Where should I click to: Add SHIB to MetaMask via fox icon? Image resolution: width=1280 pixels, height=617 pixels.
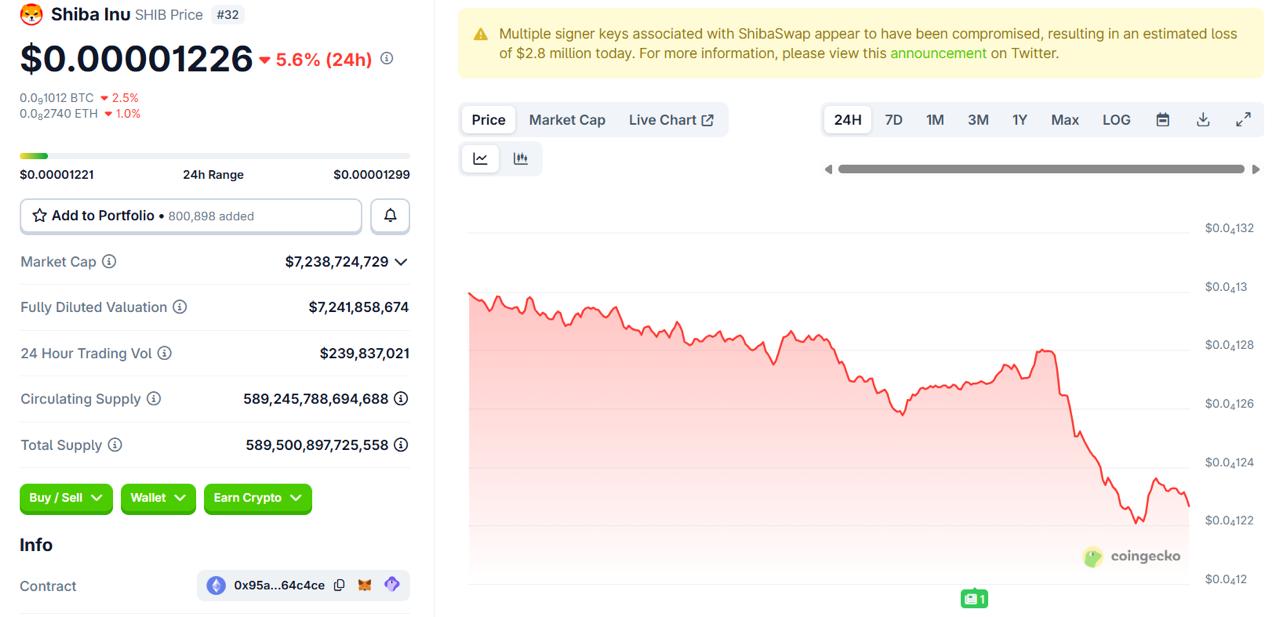coord(365,585)
